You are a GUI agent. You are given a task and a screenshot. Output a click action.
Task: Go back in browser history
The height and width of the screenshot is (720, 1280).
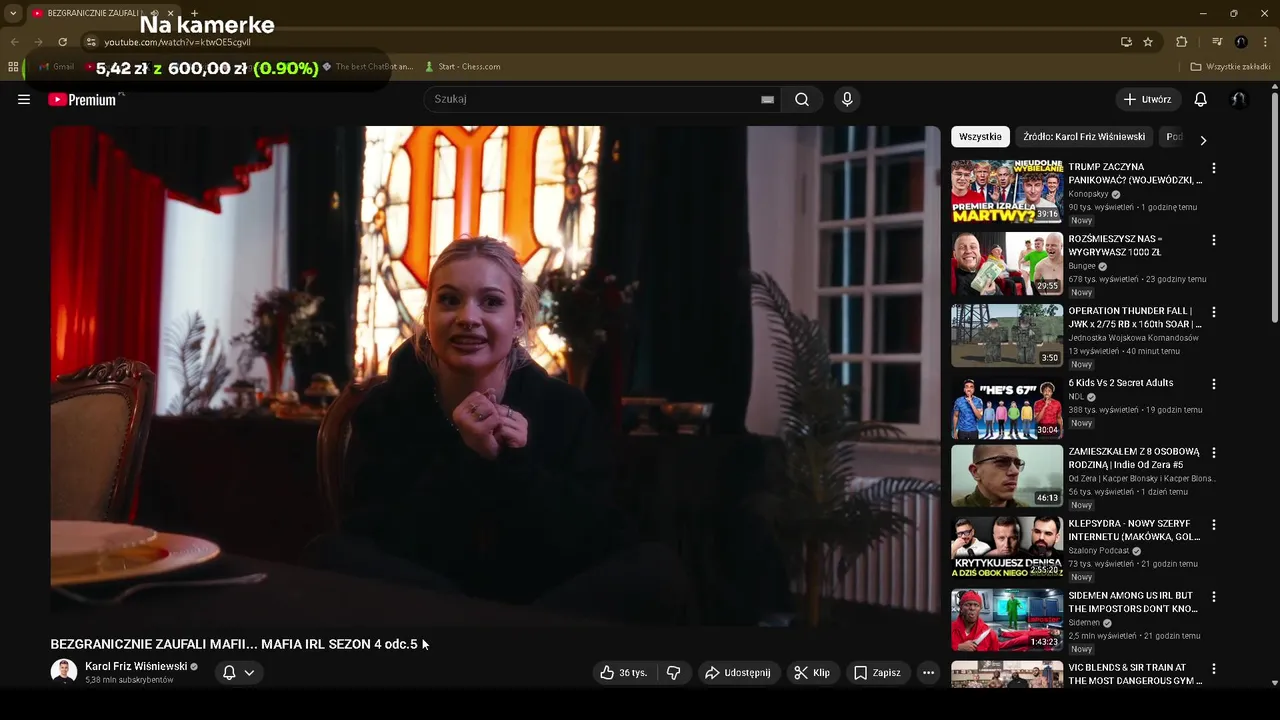click(x=14, y=42)
